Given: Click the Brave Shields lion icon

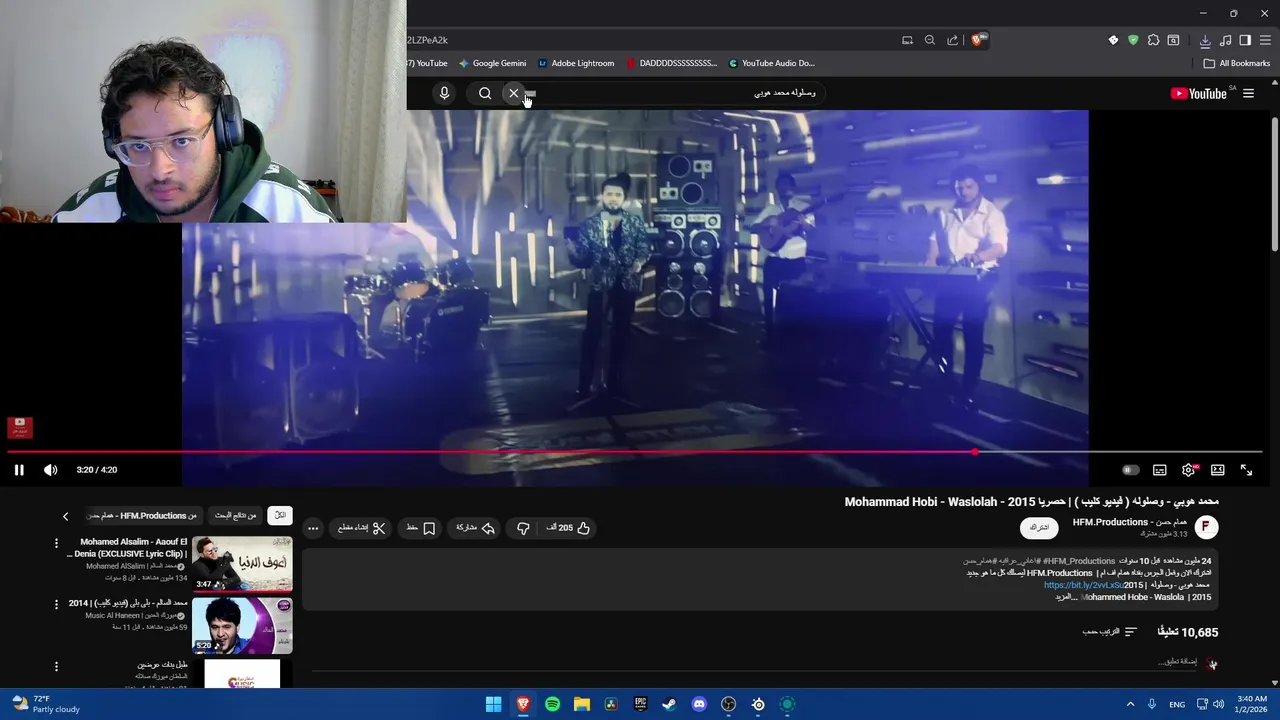Looking at the screenshot, I should coord(977,40).
